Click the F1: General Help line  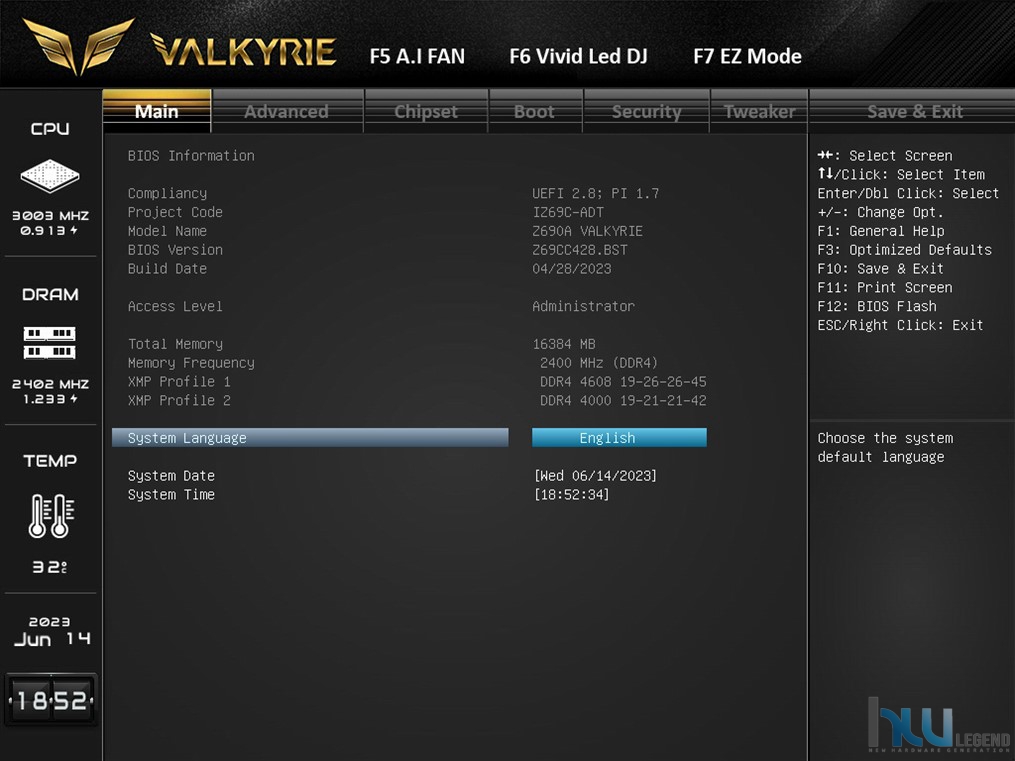click(880, 230)
